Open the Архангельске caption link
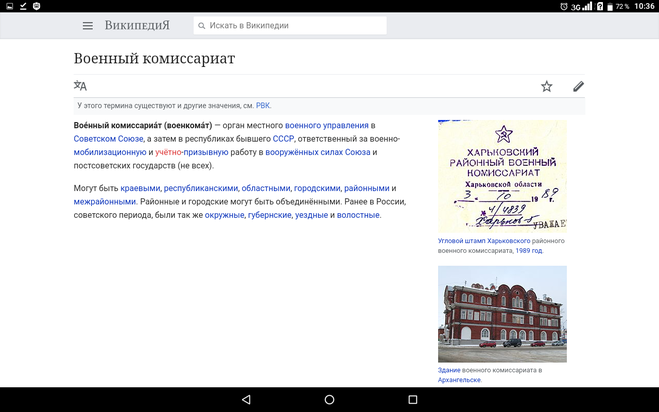Image resolution: width=659 pixels, height=412 pixels. (459, 380)
